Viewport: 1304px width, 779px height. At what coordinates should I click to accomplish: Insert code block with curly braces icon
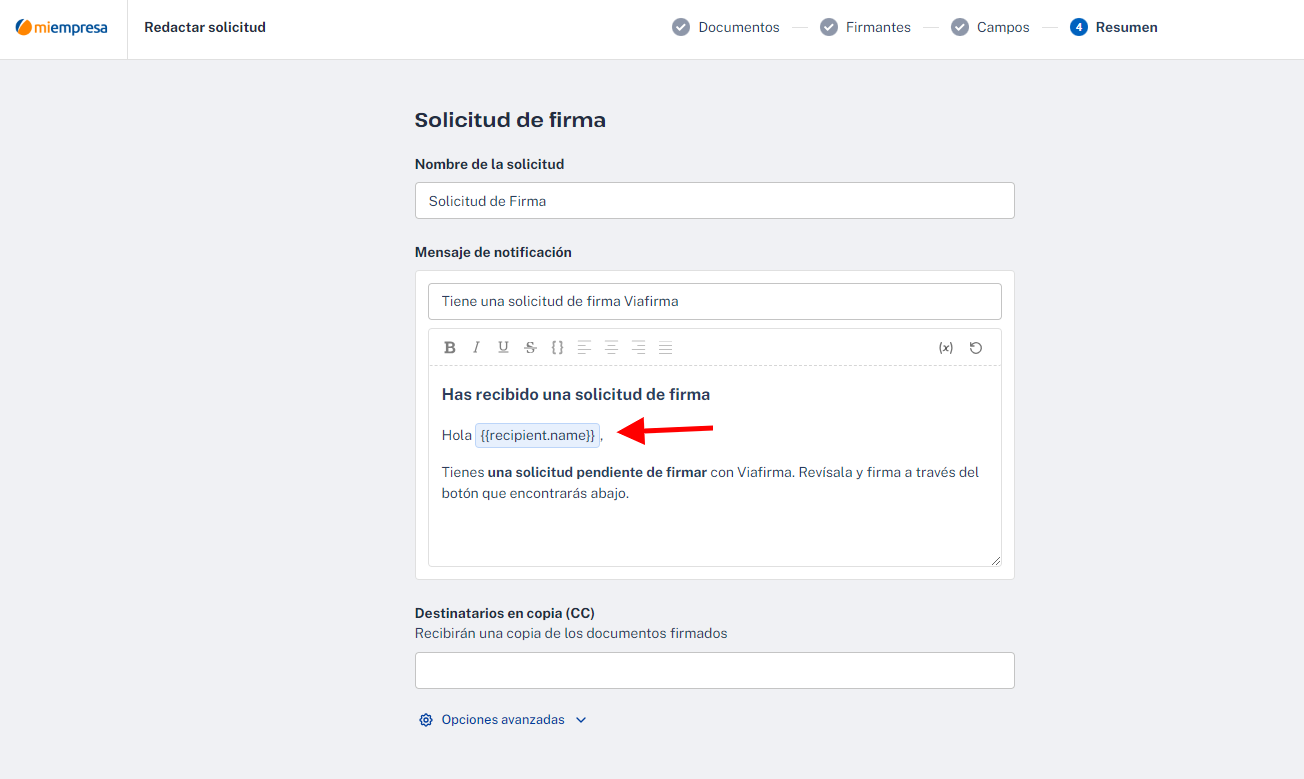click(558, 348)
